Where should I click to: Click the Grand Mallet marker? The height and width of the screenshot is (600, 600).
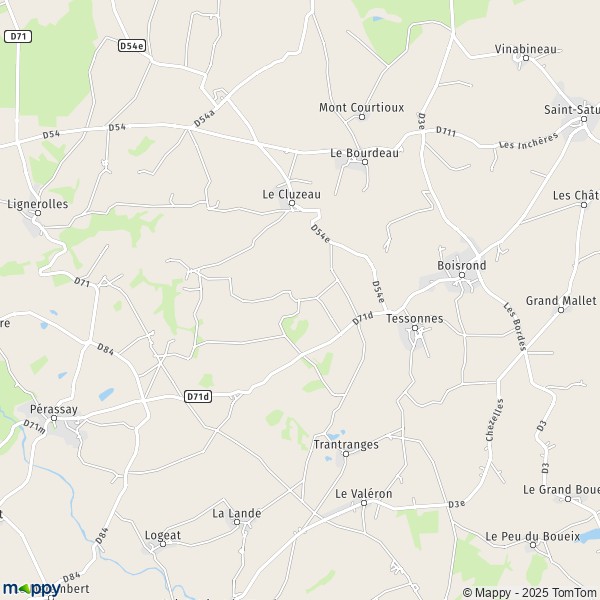click(x=561, y=310)
